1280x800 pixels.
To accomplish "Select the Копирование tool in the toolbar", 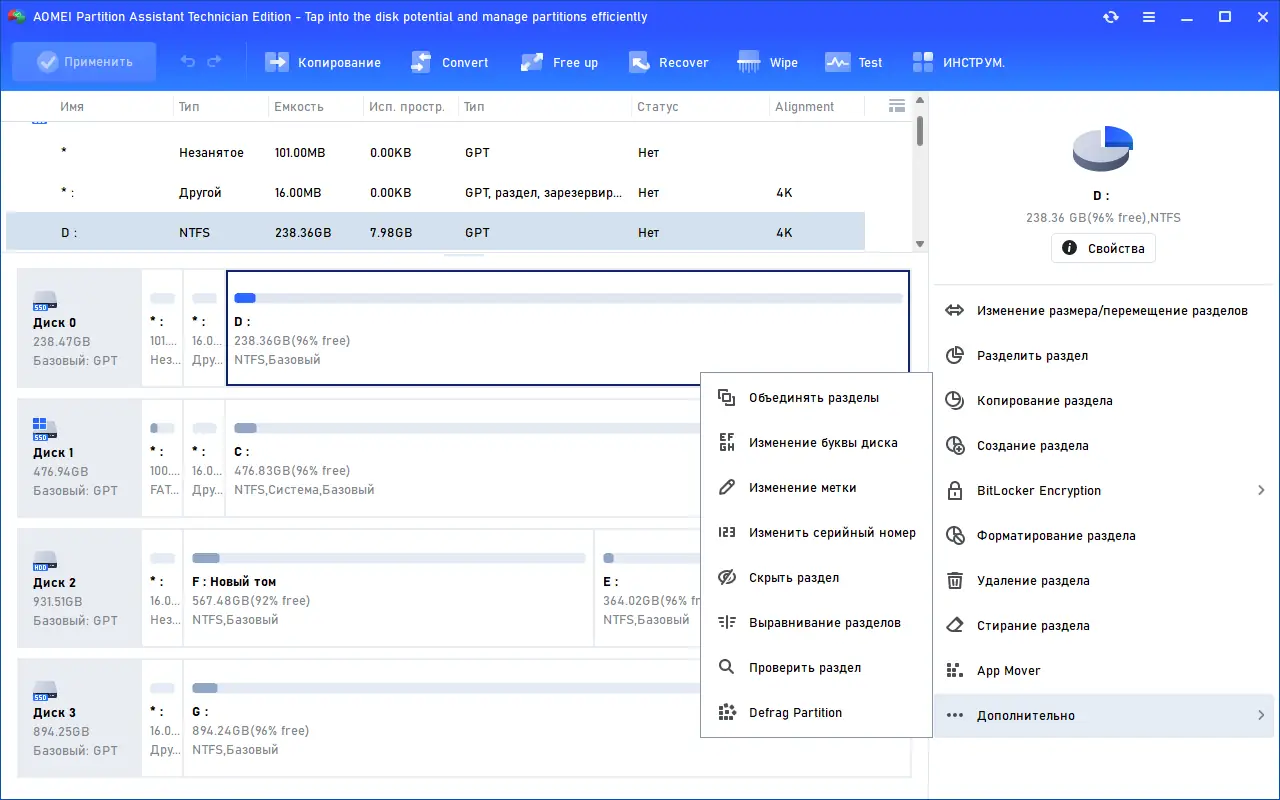I will (323, 62).
